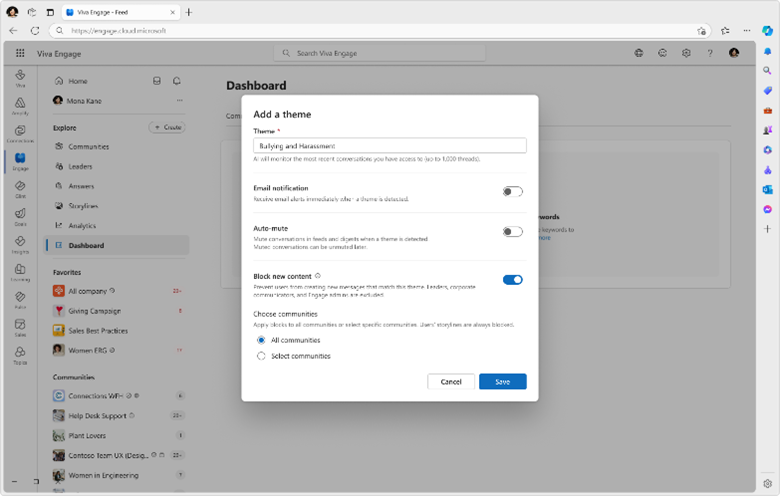The width and height of the screenshot is (780, 496).
Task: Open help question mark icon
Action: pos(710,53)
